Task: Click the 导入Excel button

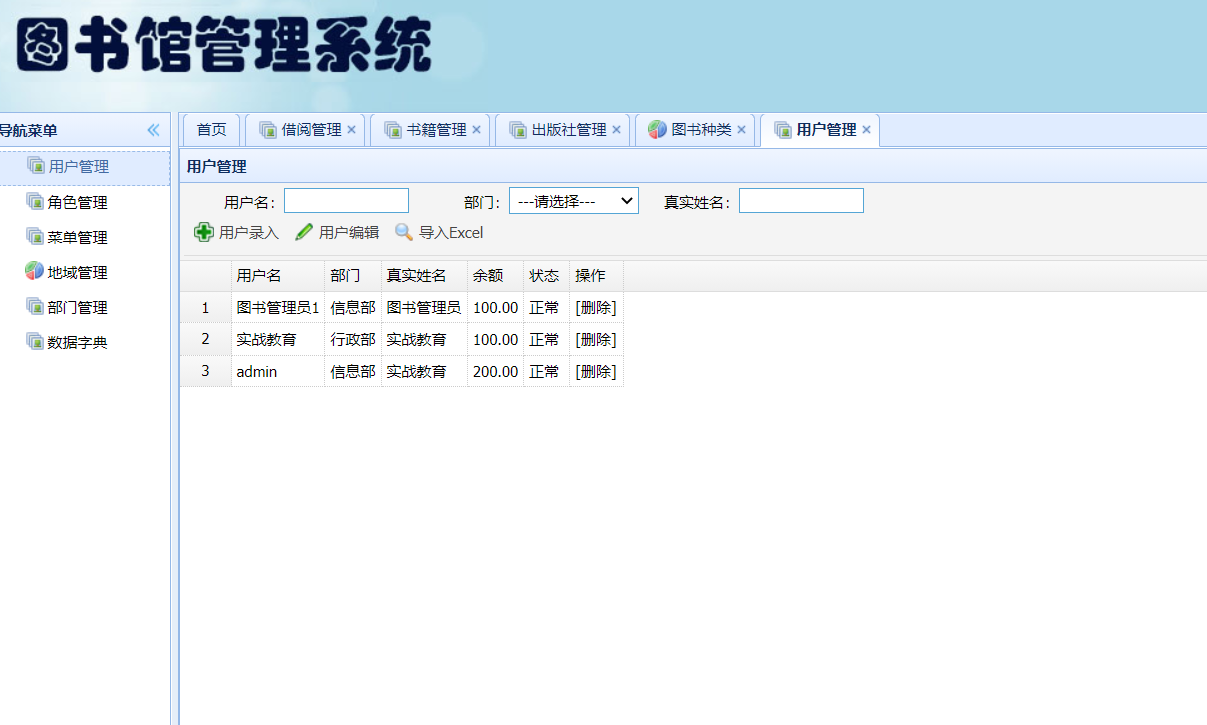Action: tap(439, 232)
